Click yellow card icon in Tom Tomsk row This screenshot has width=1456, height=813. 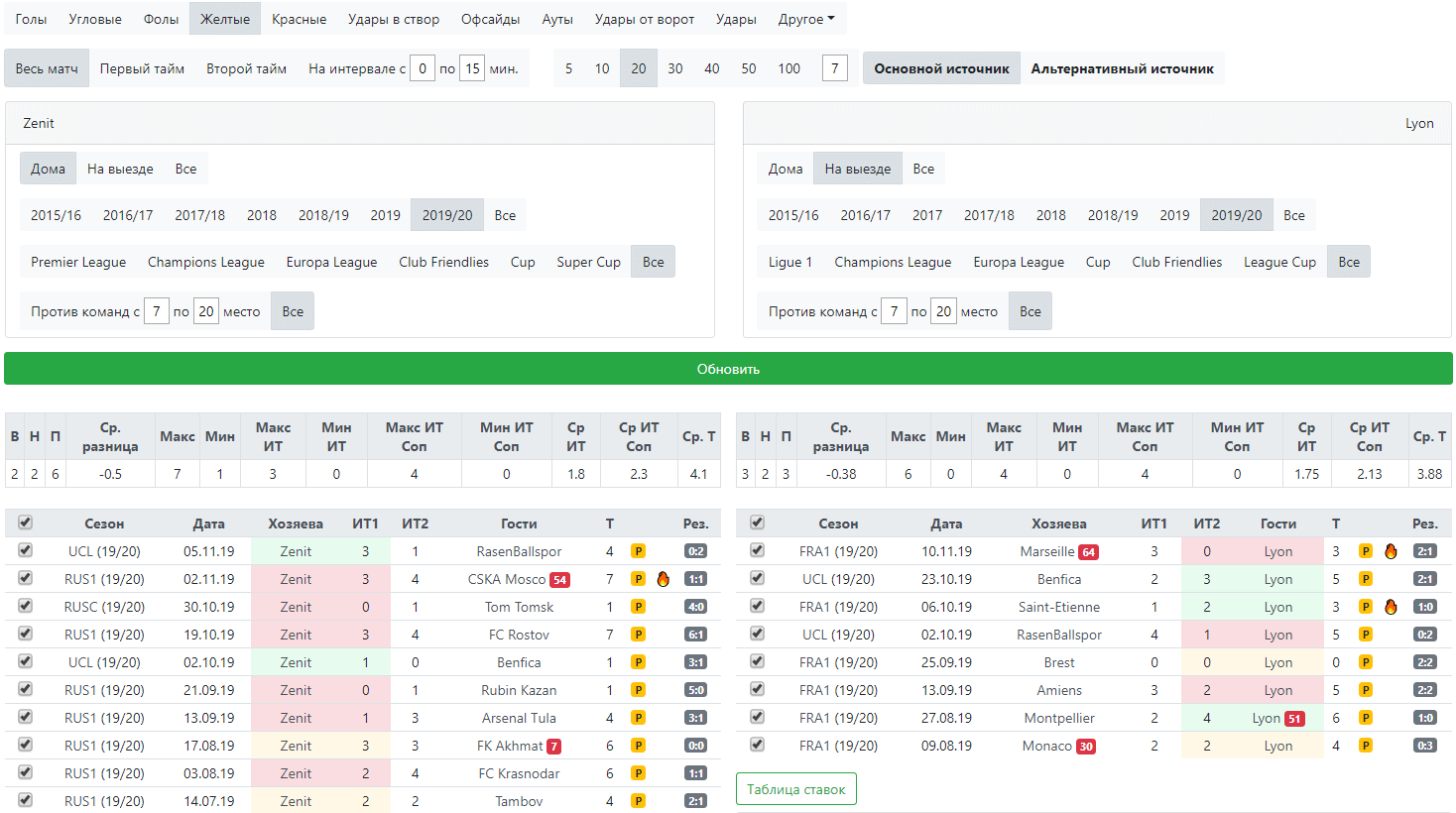click(639, 607)
